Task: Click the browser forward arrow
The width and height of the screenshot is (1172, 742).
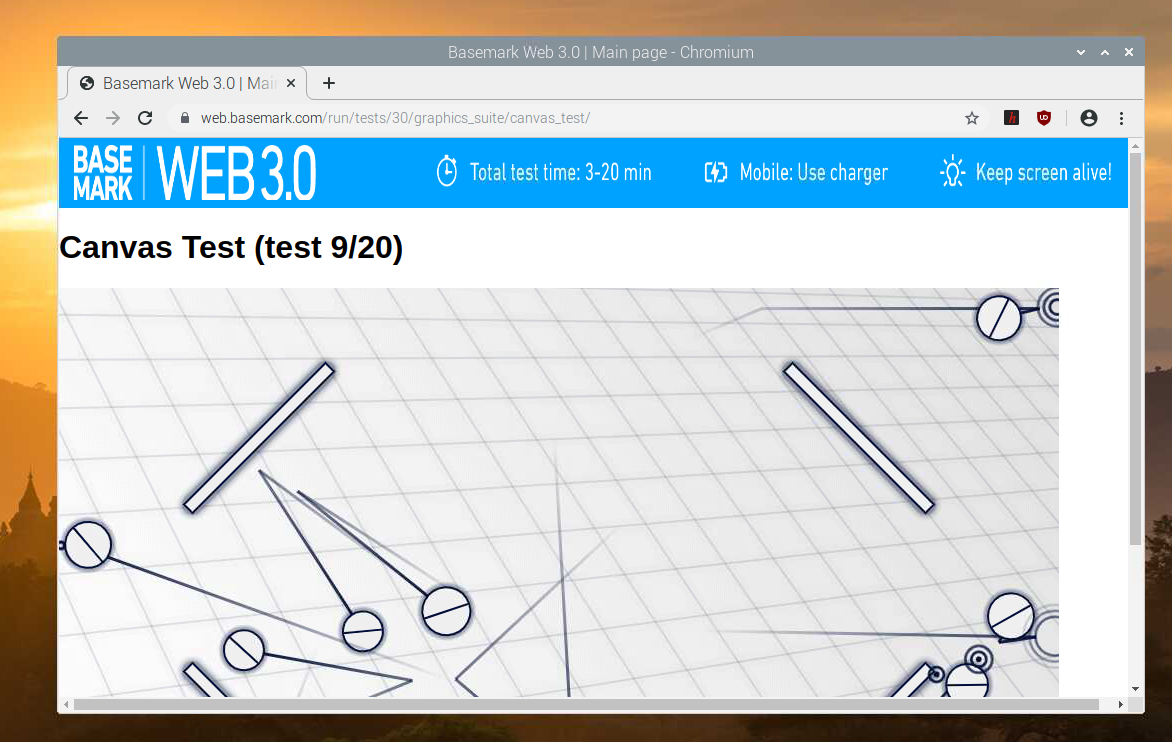Action: coord(113,118)
